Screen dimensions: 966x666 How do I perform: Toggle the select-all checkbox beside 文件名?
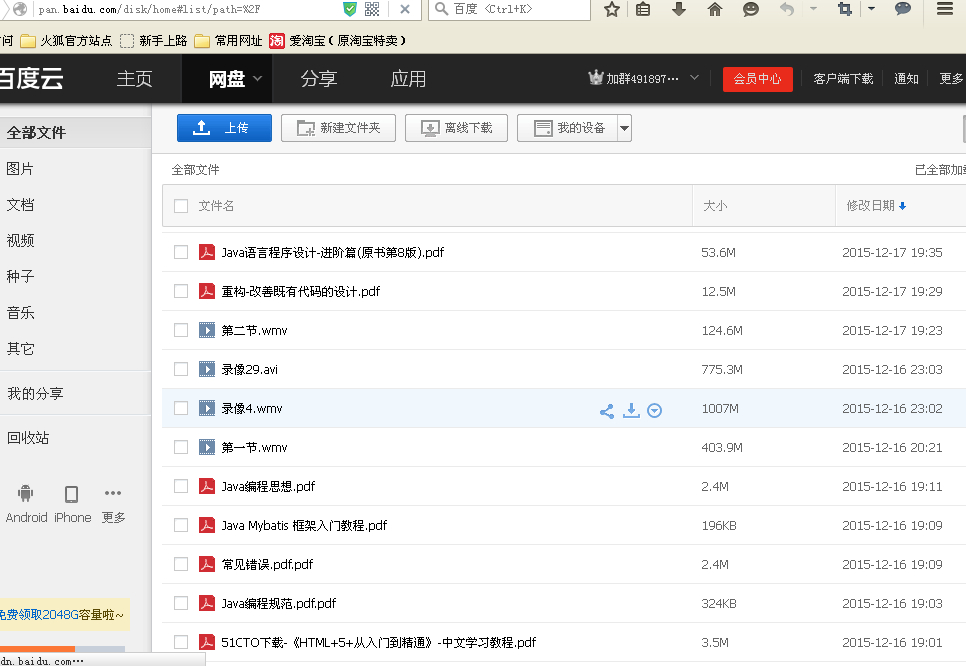181,206
